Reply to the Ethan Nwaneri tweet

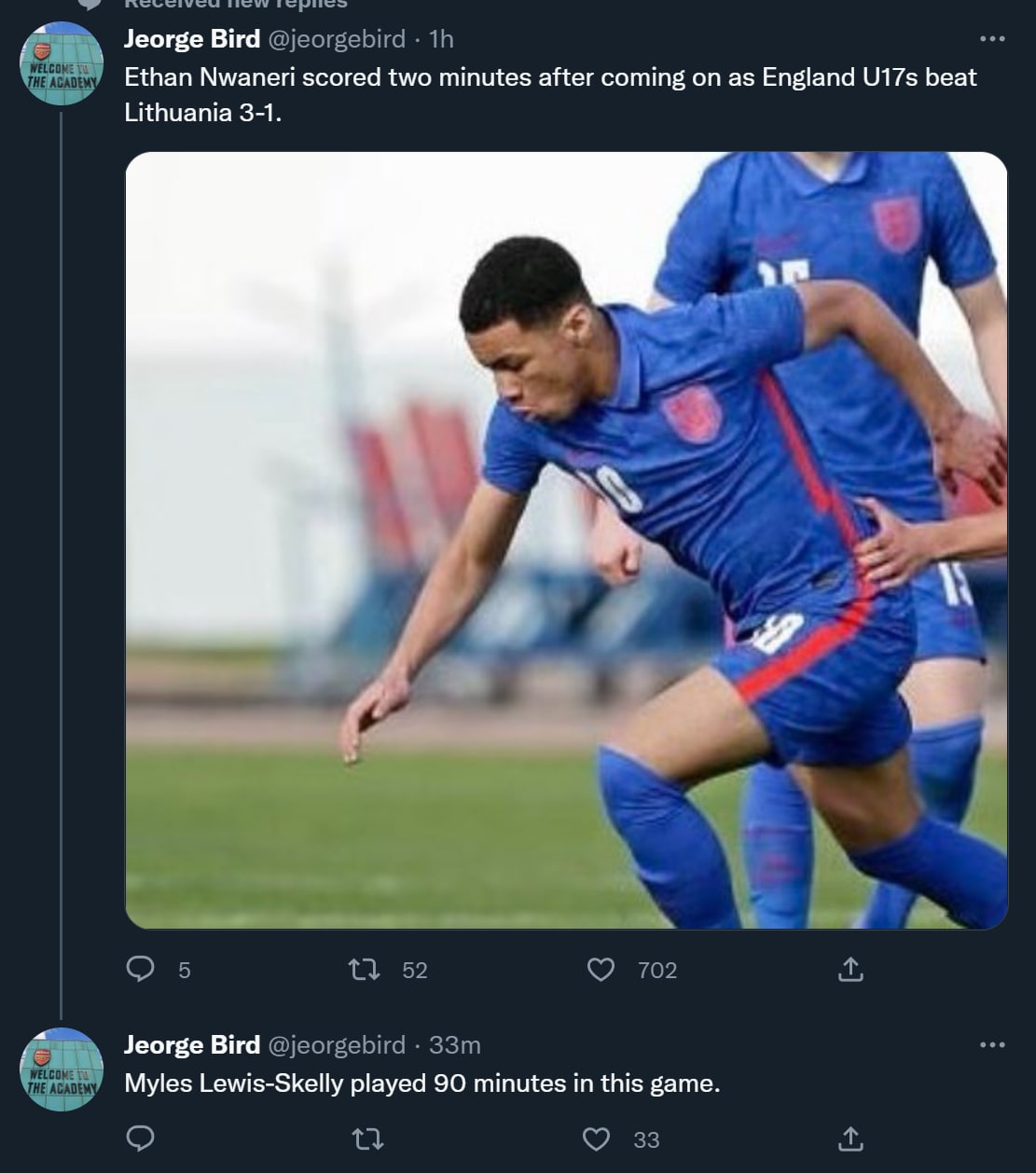coord(140,971)
